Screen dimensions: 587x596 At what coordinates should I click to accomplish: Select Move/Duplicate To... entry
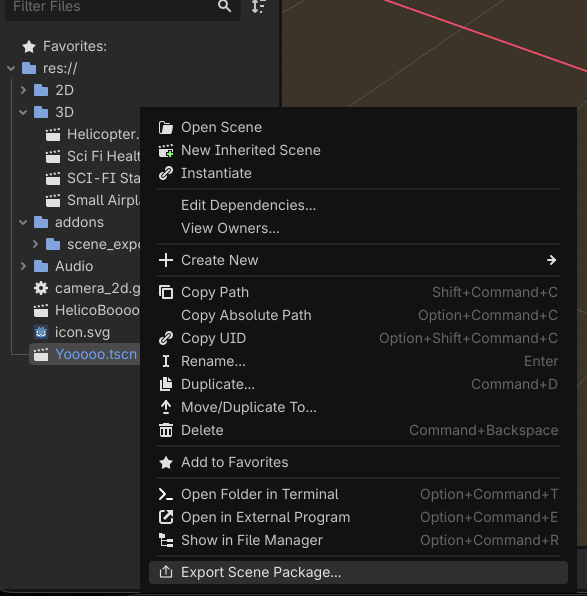(359, 407)
